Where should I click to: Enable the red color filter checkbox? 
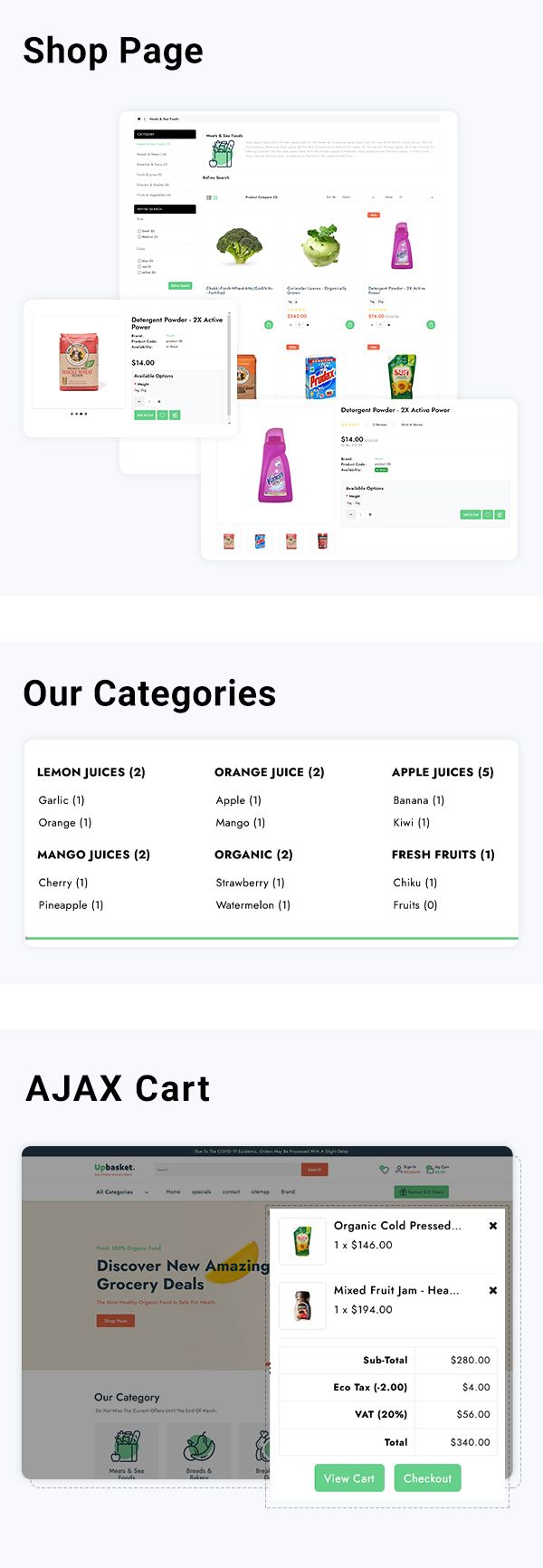tap(139, 266)
